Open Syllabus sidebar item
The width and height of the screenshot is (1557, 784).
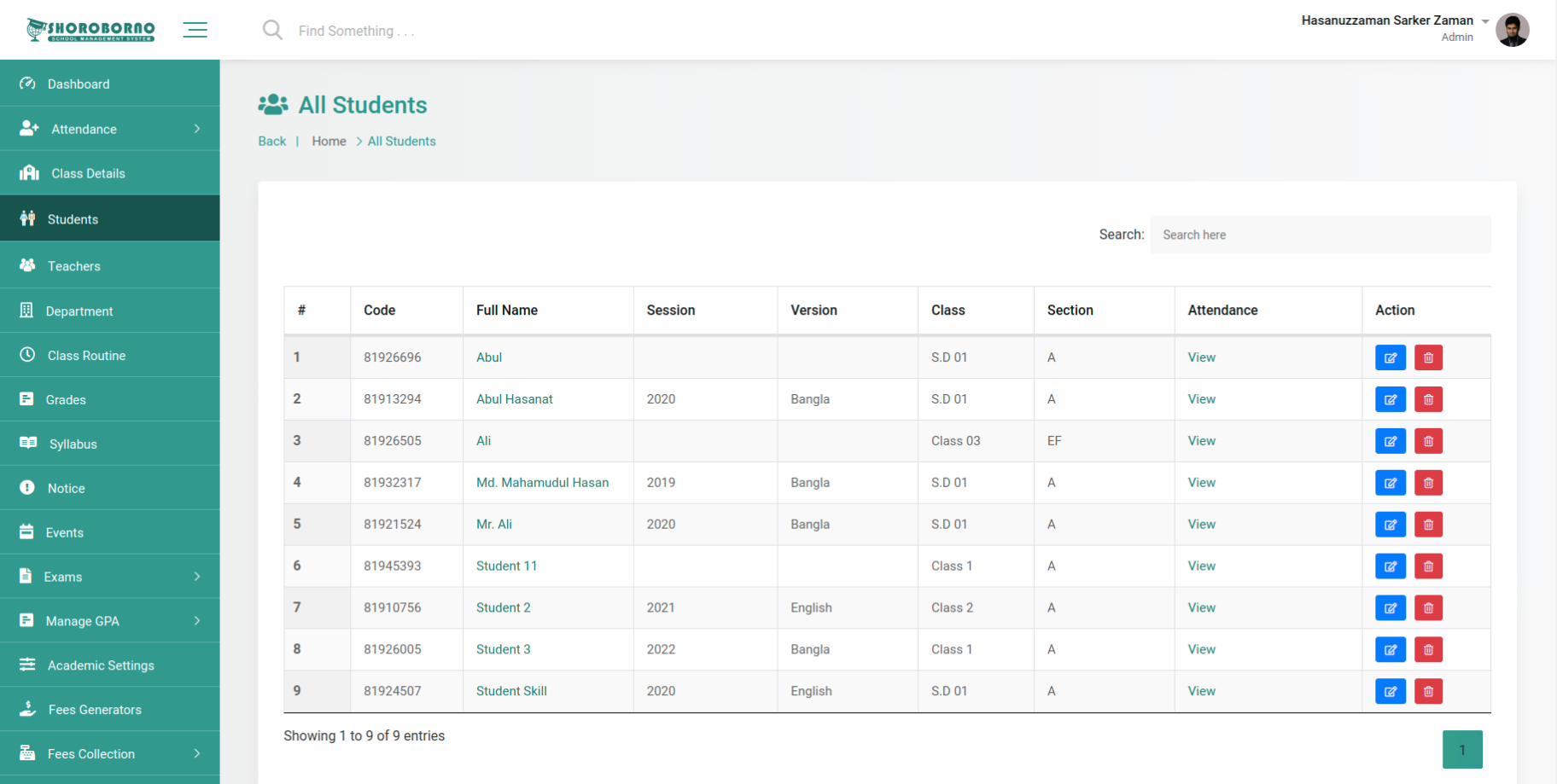tap(109, 444)
